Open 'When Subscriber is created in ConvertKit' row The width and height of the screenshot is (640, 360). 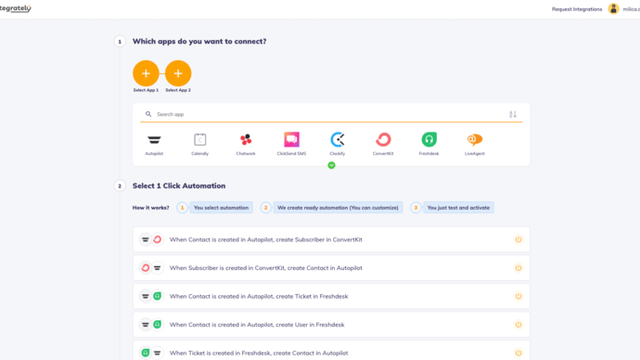331,268
